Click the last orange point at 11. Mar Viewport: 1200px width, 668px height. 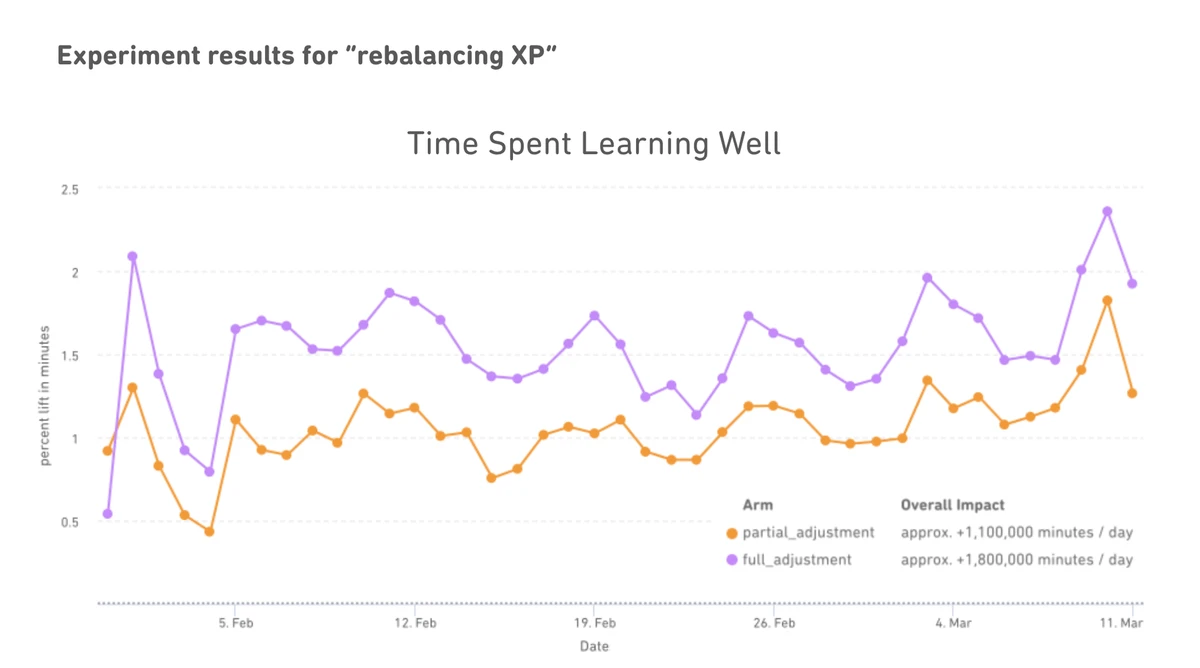click(1132, 393)
